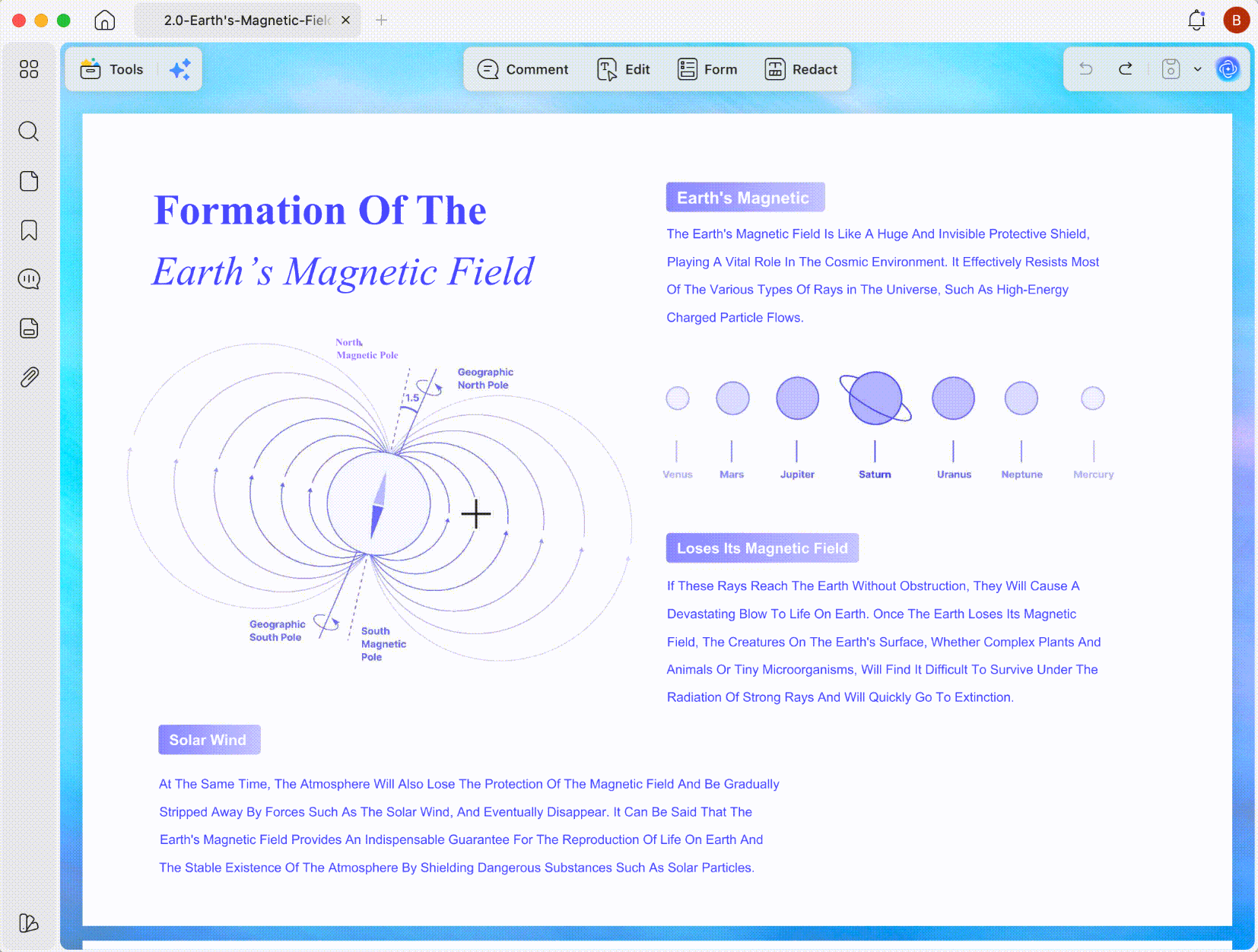1258x952 pixels.
Task: Click the 'Mars' planet label
Action: (732, 474)
